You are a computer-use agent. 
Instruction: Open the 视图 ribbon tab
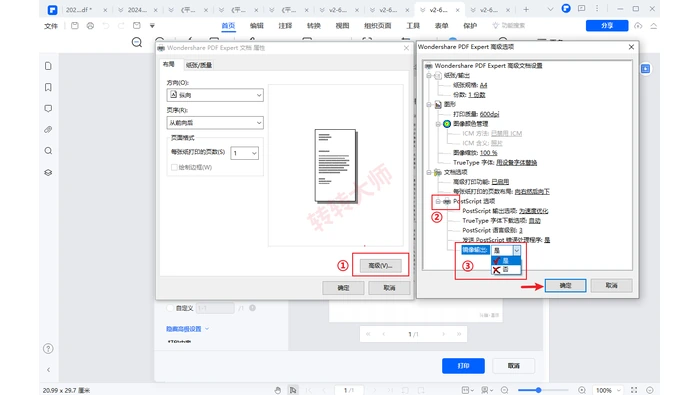click(342, 26)
